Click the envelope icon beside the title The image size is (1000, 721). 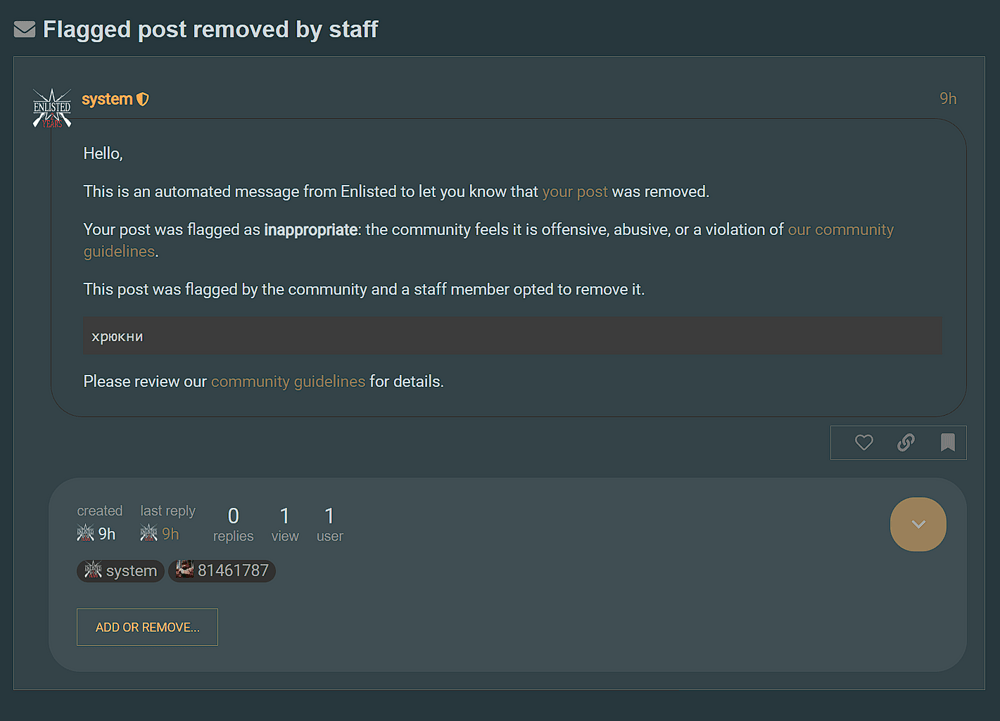pyautogui.click(x=24, y=30)
